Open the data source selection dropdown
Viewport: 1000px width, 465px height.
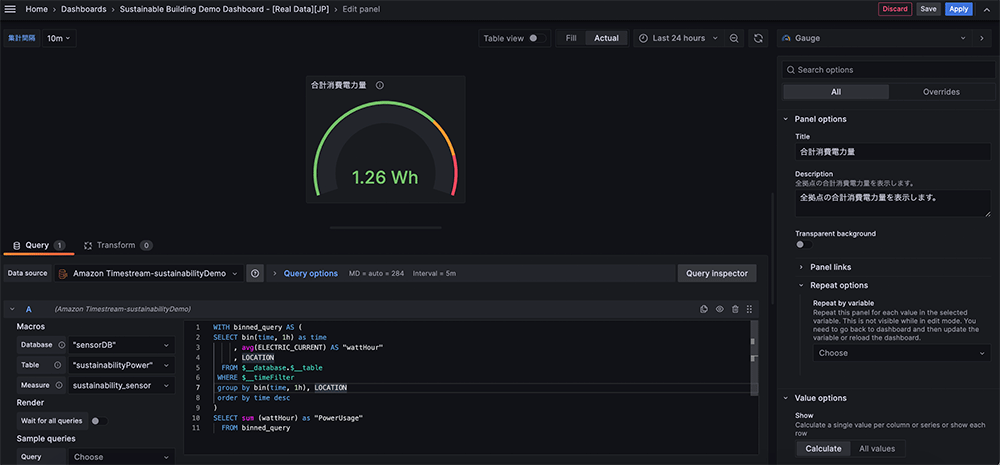[149, 273]
